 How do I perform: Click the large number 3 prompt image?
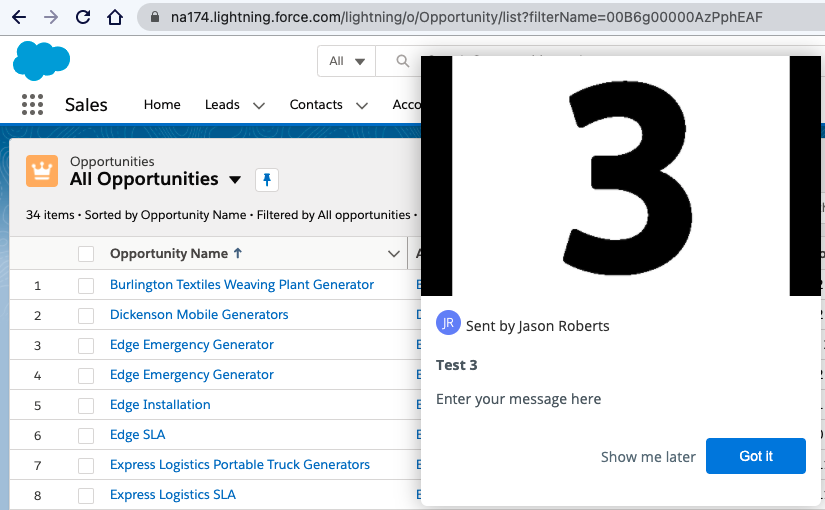tap(621, 176)
